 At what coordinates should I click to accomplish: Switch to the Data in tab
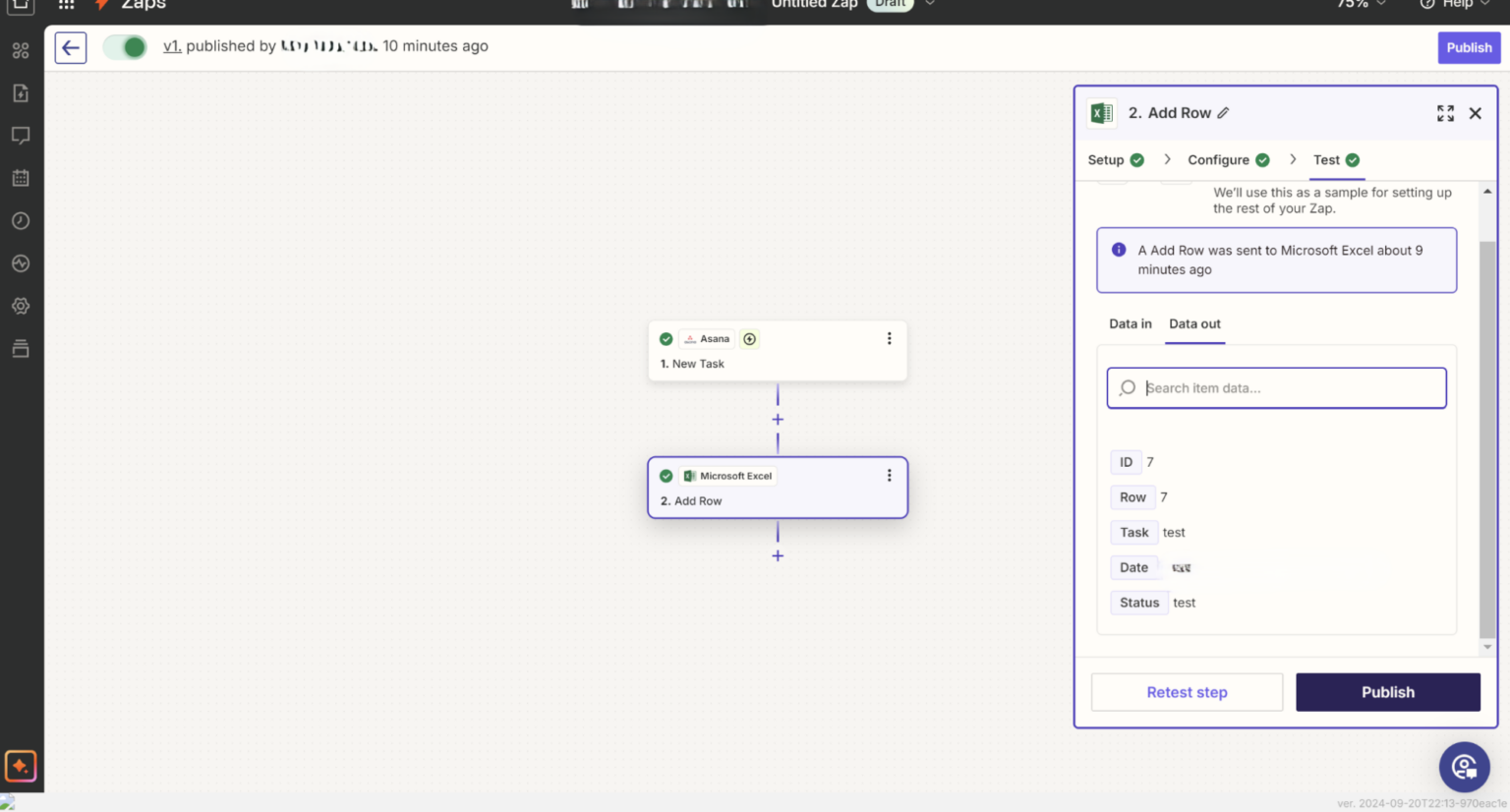(1130, 323)
